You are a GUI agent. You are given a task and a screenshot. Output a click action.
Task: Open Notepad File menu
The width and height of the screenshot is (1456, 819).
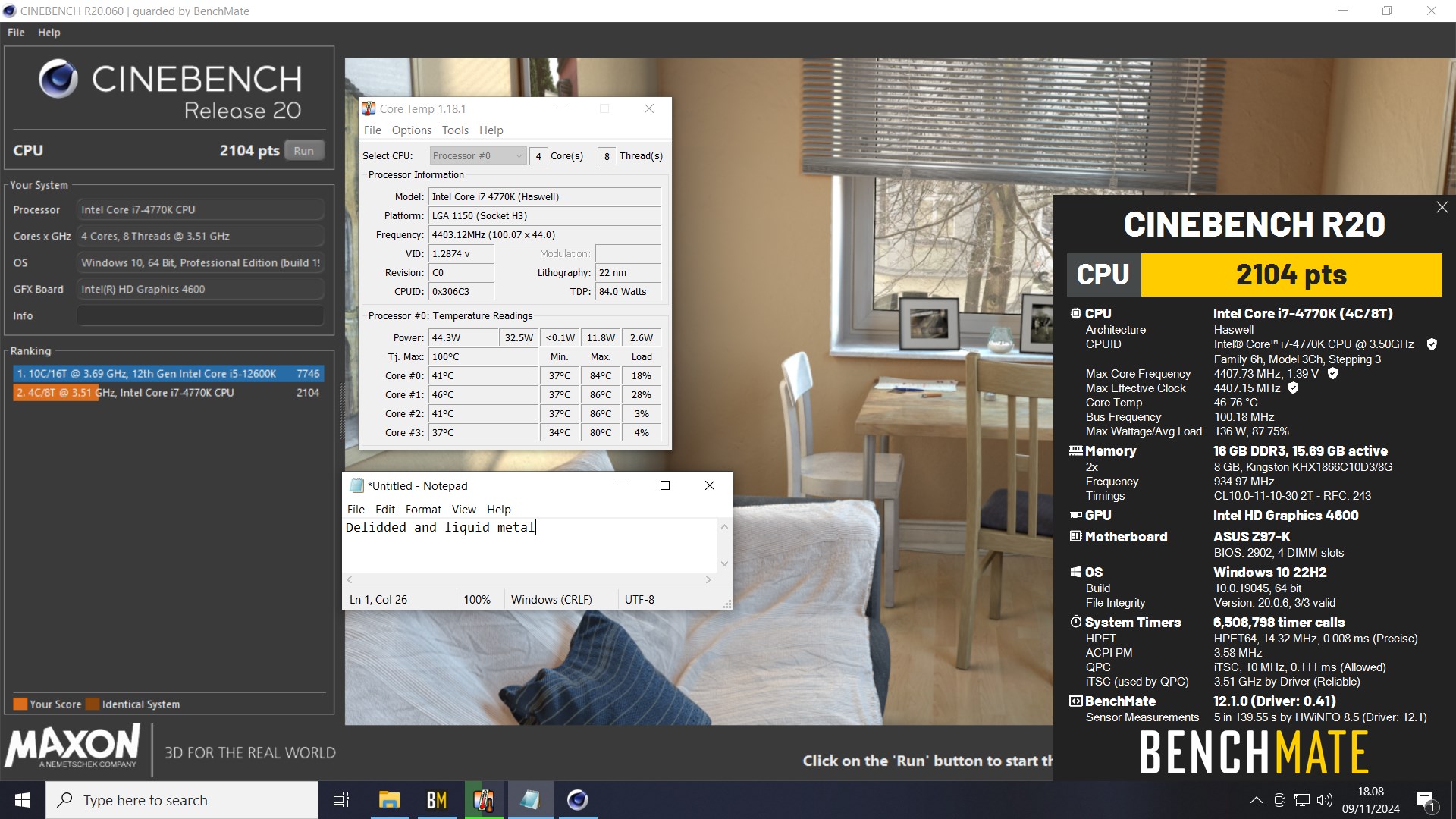356,510
